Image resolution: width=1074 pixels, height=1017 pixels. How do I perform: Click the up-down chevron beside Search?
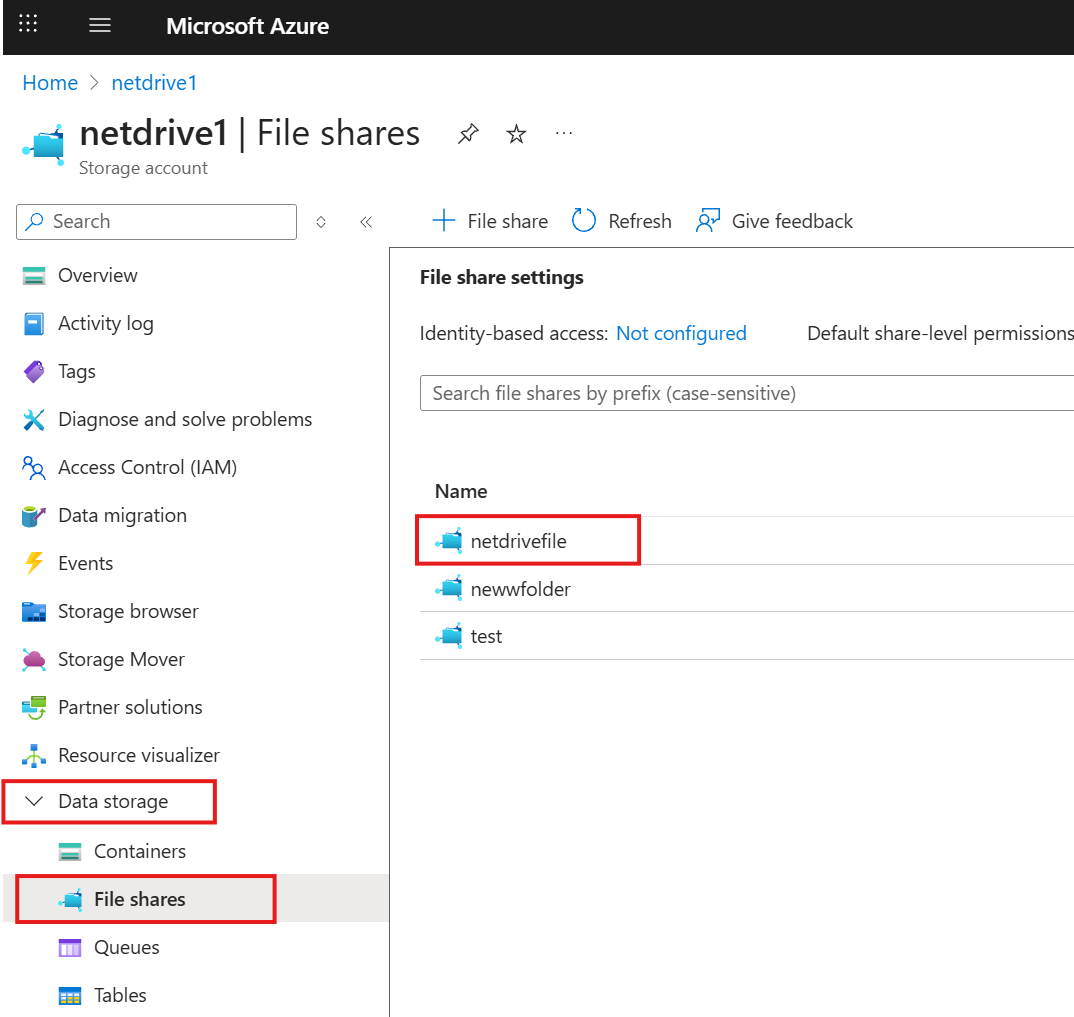[321, 222]
